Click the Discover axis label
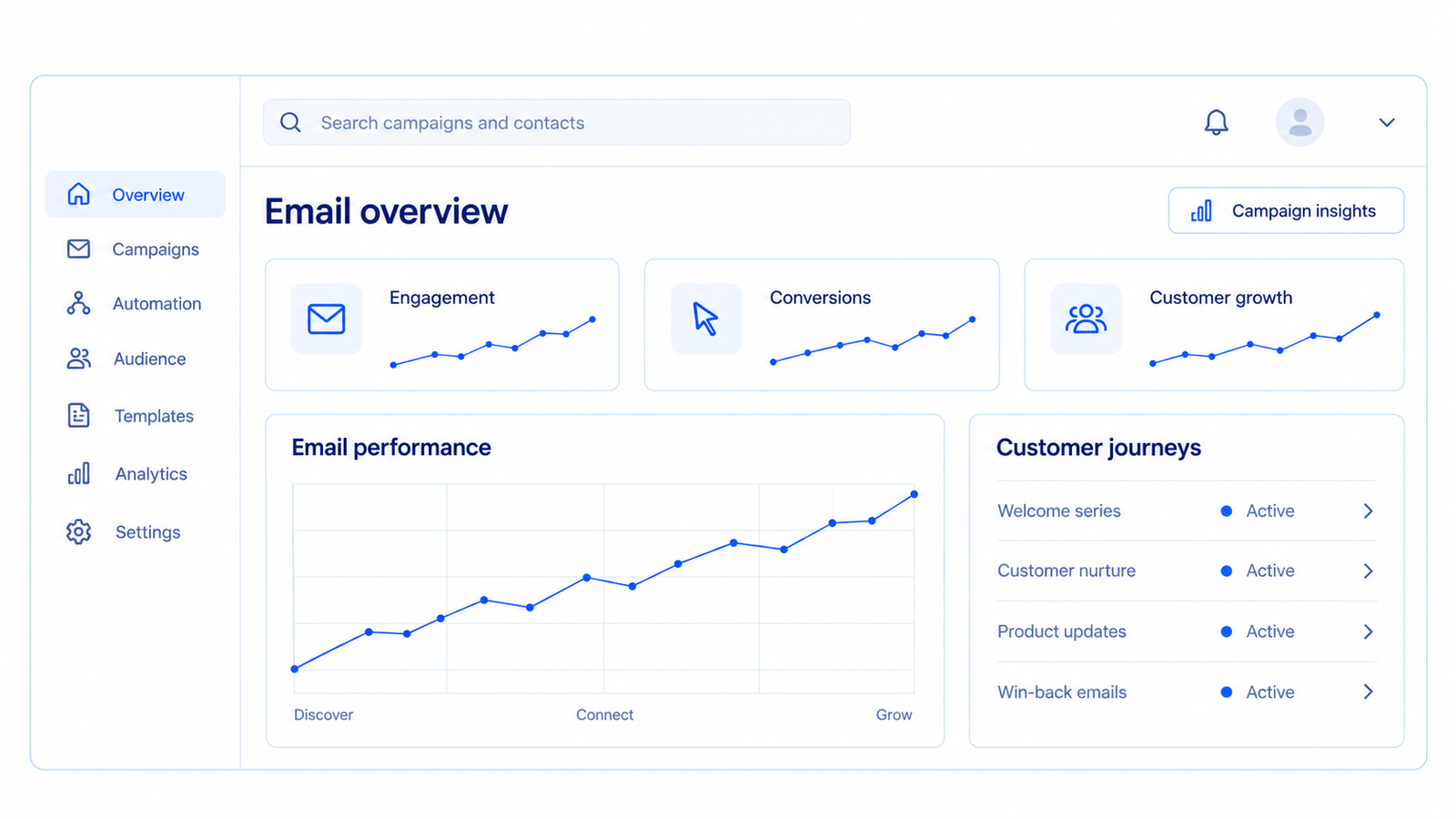The height and width of the screenshot is (819, 1456). point(323,714)
